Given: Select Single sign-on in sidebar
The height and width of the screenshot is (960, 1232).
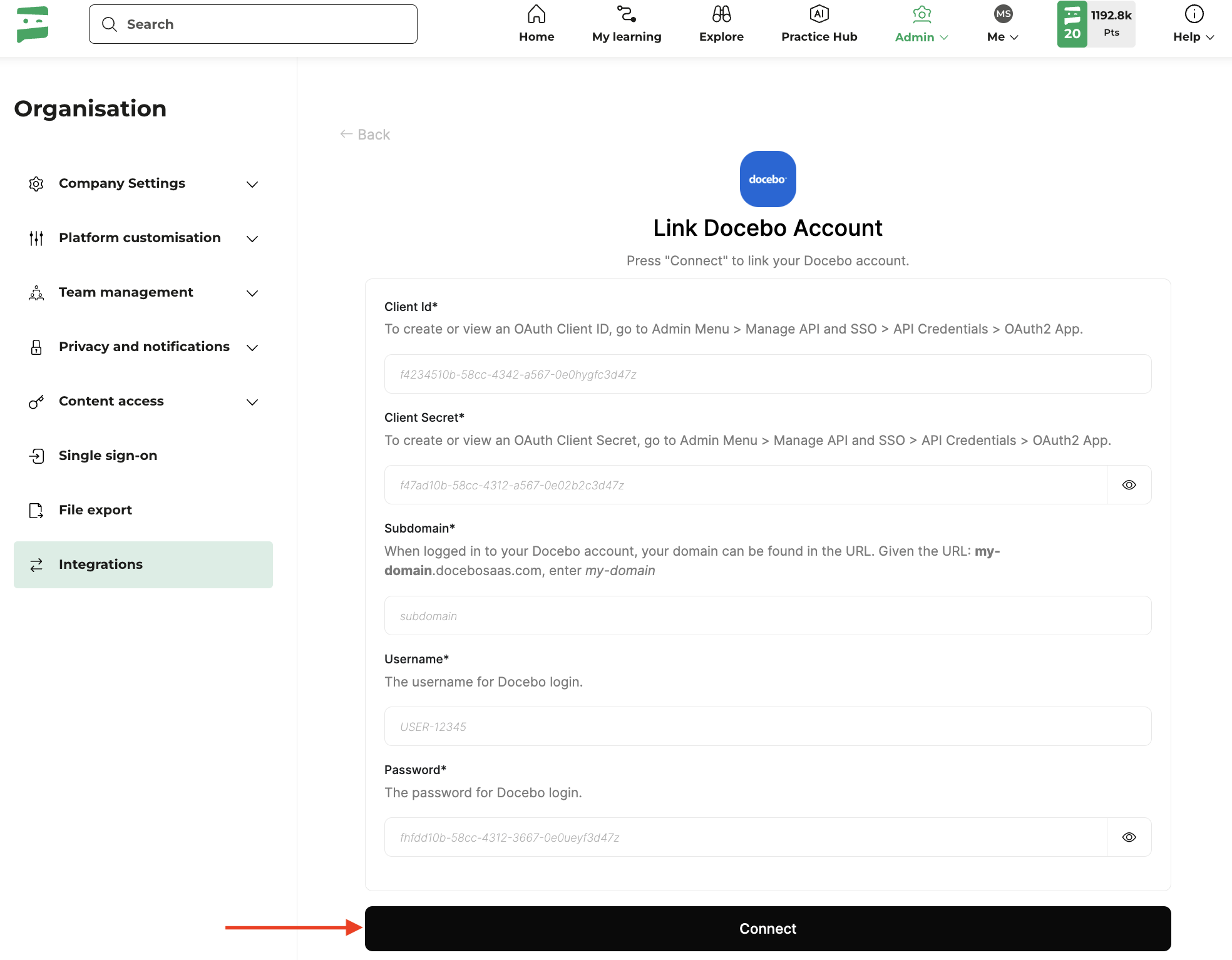Looking at the screenshot, I should (x=143, y=456).
